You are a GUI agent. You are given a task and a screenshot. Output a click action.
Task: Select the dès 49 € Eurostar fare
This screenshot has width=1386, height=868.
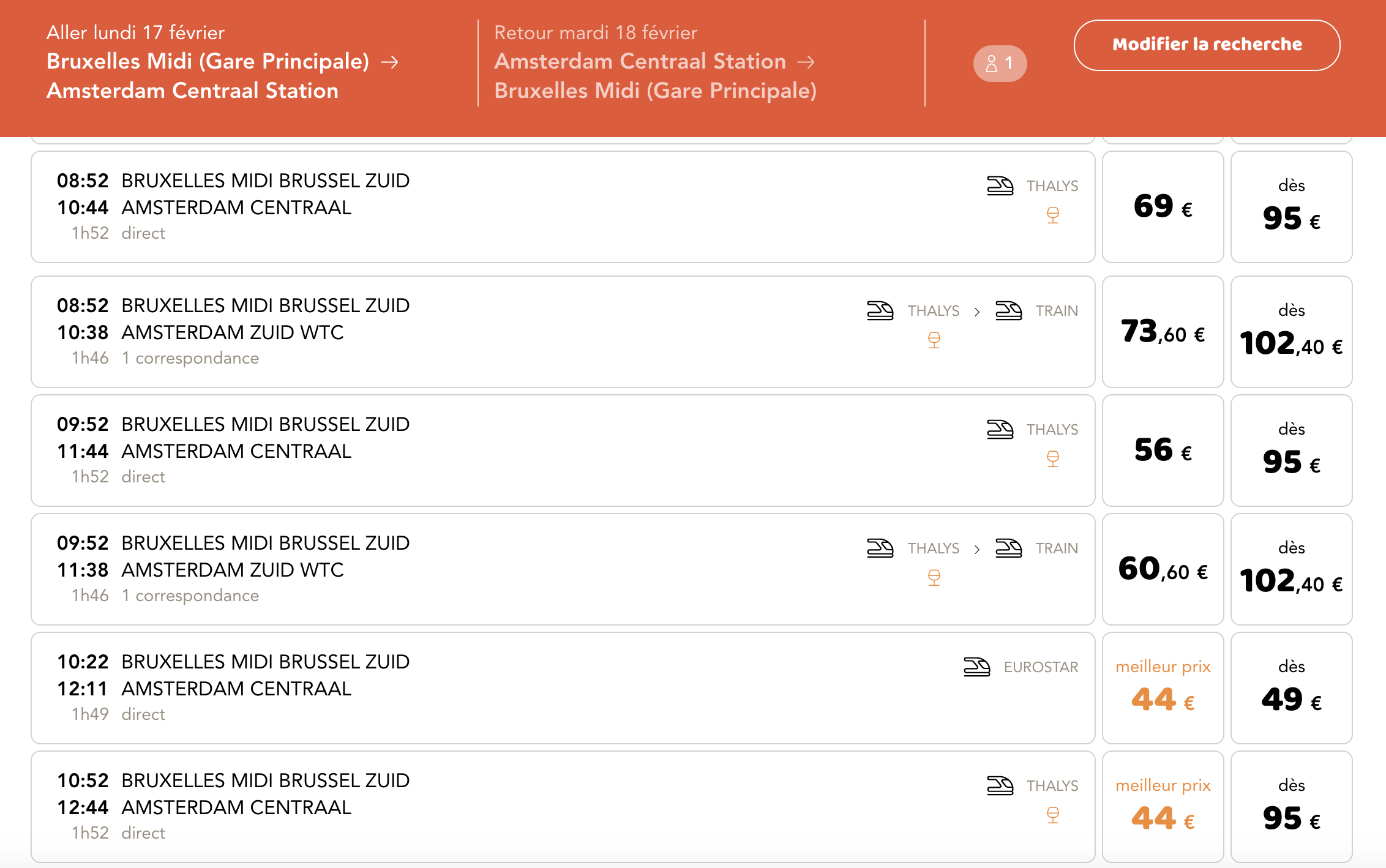[1291, 687]
